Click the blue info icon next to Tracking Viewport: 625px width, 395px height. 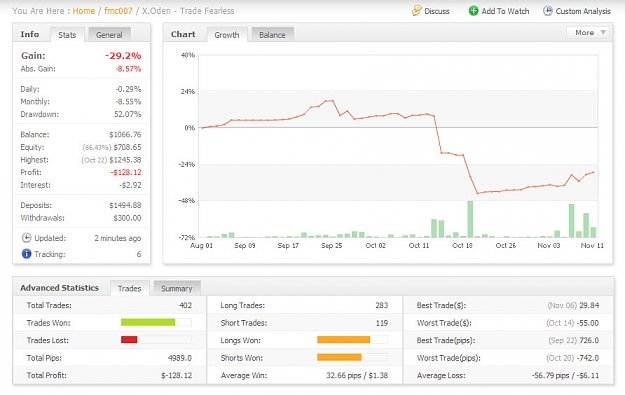26,254
